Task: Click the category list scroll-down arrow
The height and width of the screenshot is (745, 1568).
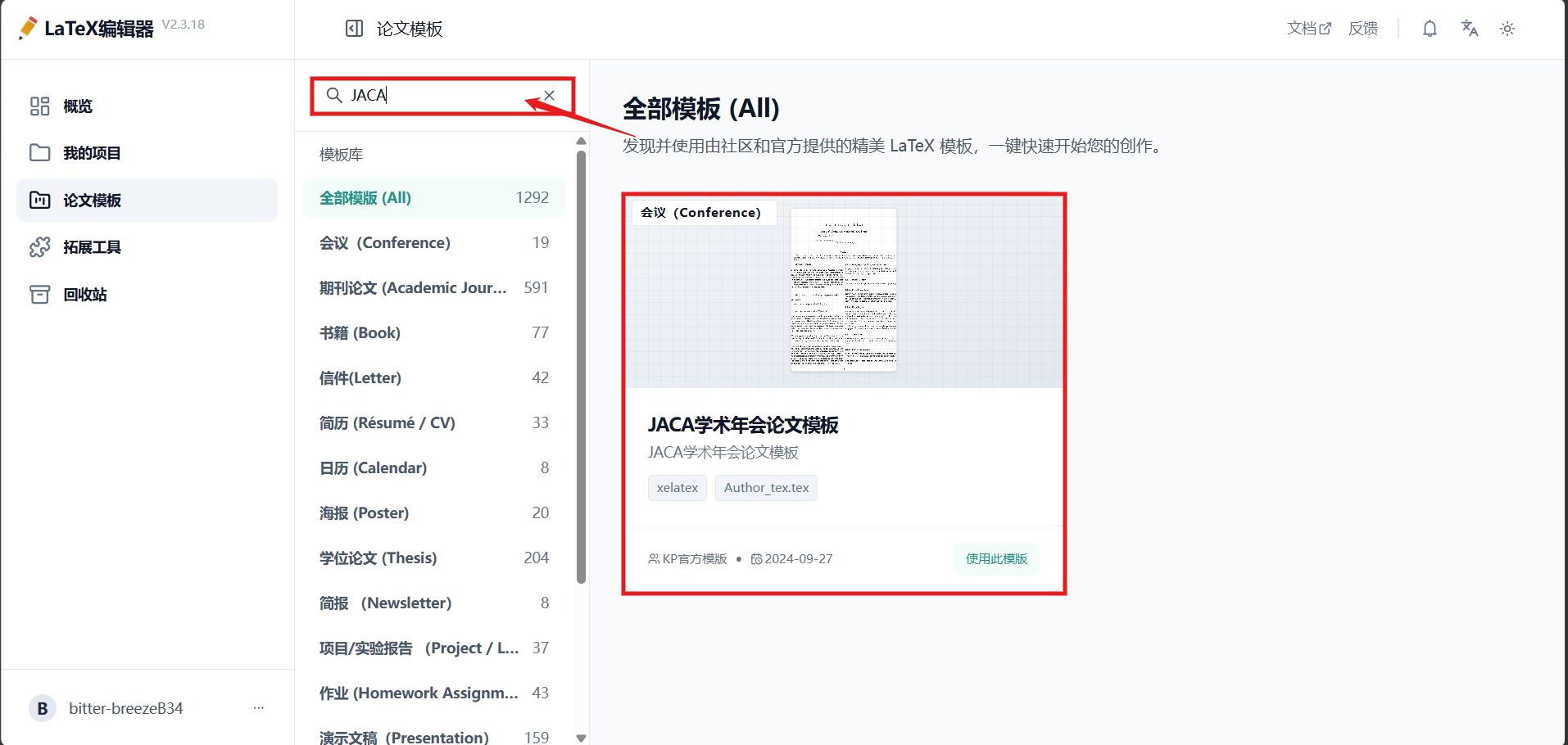Action: tap(581, 738)
